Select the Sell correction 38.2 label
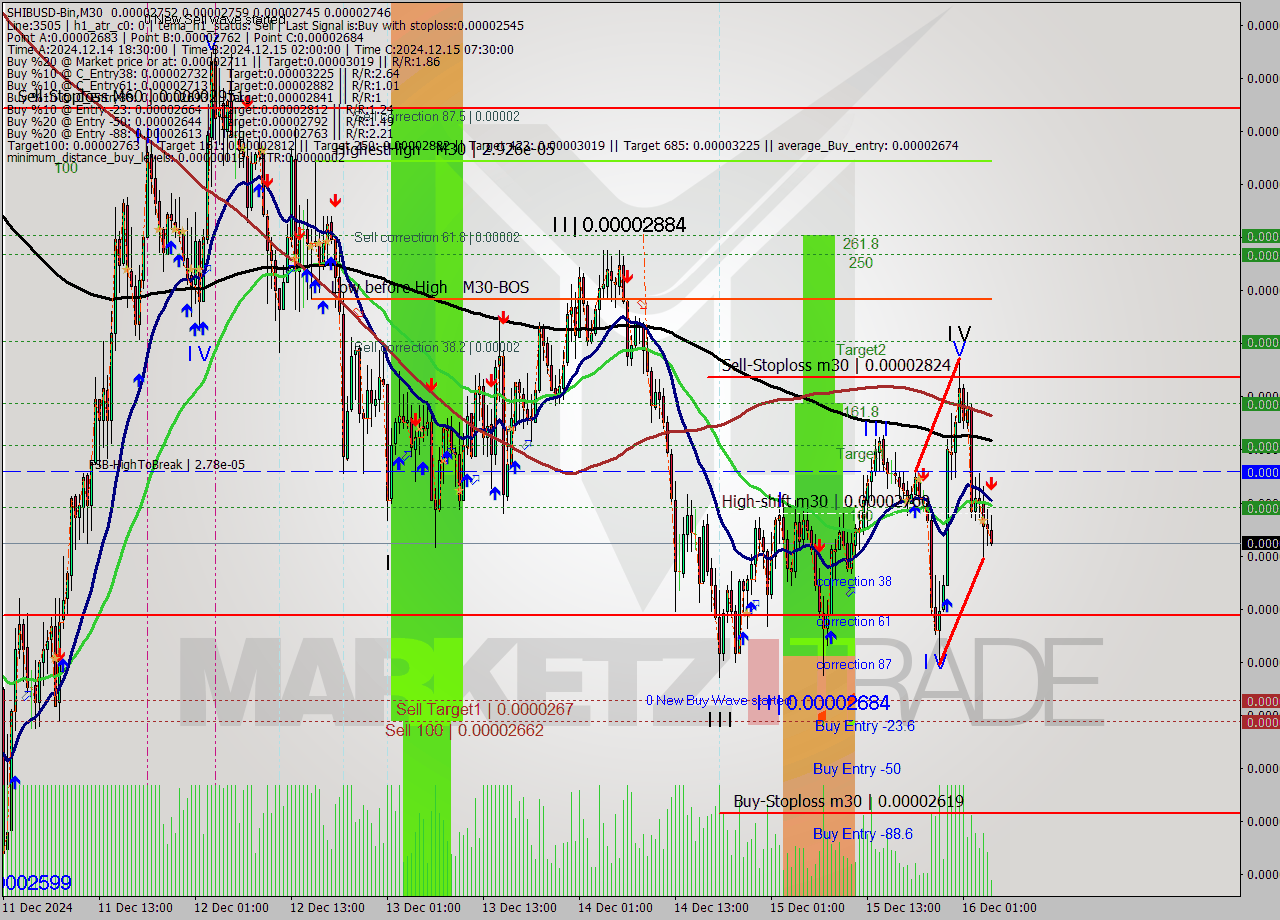 point(437,347)
